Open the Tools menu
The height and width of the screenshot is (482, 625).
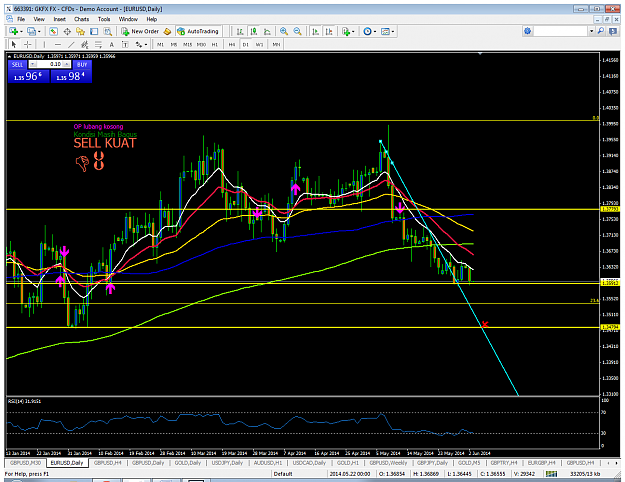(x=104, y=19)
